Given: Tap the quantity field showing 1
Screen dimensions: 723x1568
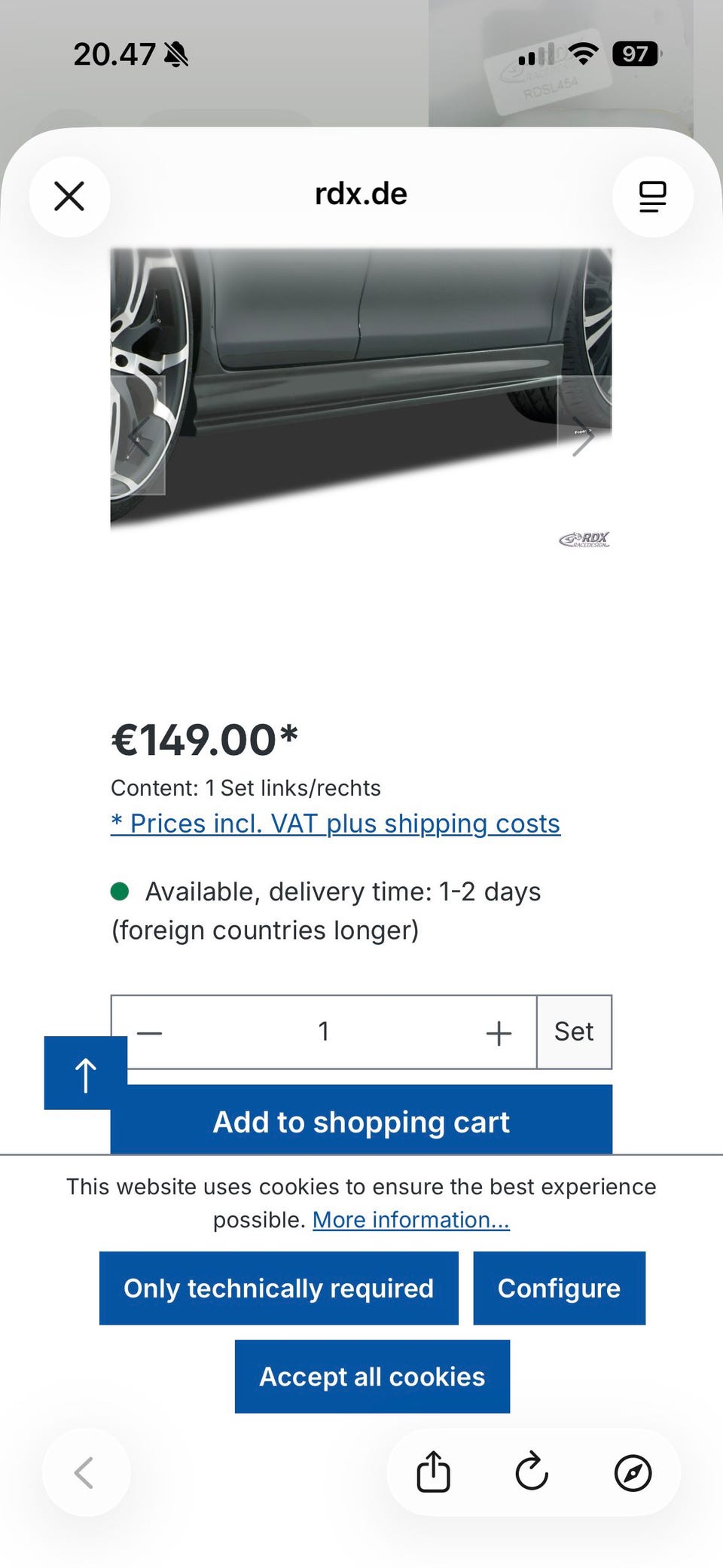Looking at the screenshot, I should pyautogui.click(x=324, y=1032).
